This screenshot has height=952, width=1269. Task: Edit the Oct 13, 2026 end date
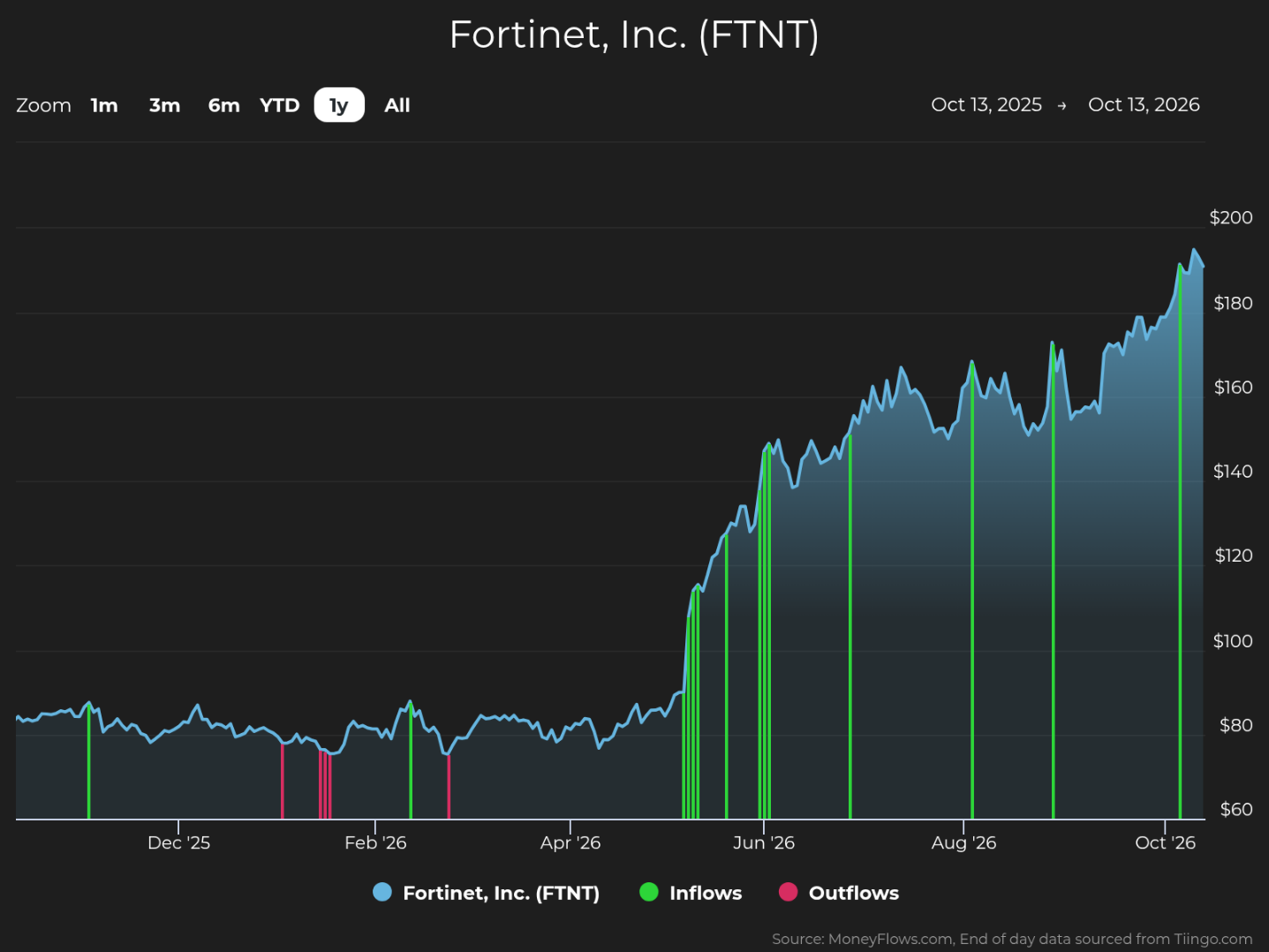tap(1144, 104)
